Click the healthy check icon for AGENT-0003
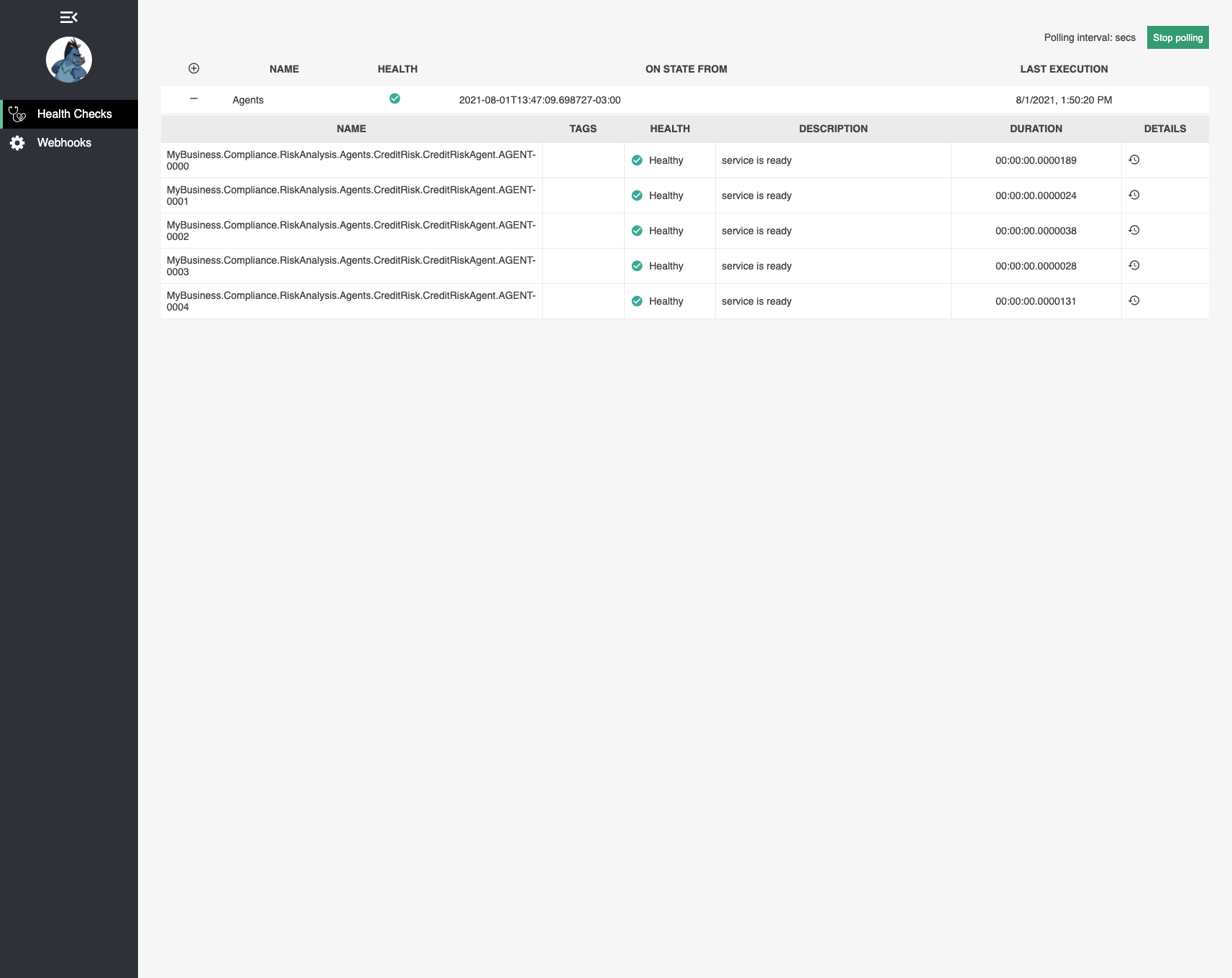The width and height of the screenshot is (1232, 978). pos(637,266)
